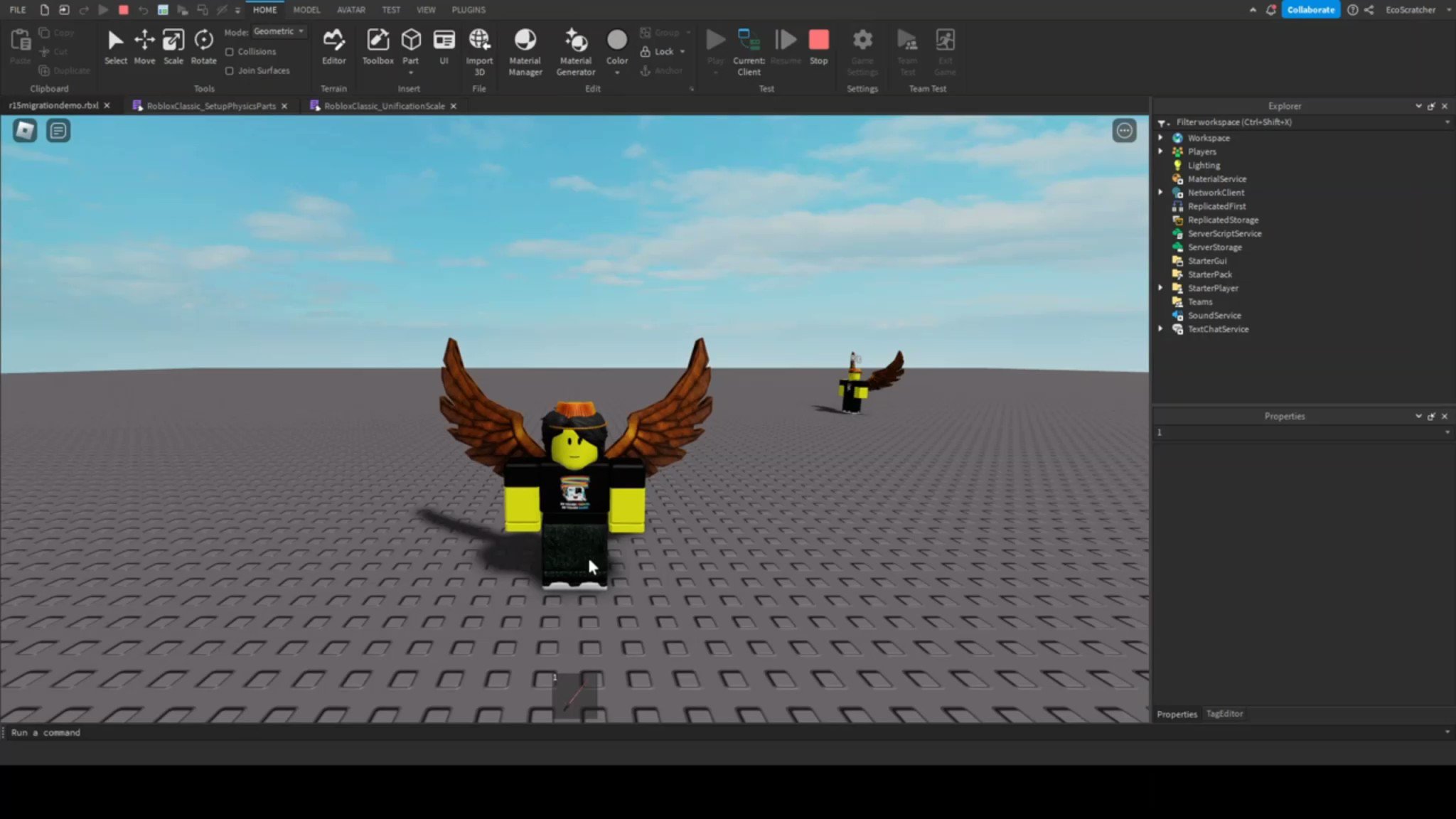Open the Color dropdown arrow
The width and height of the screenshot is (1456, 819).
point(617,73)
